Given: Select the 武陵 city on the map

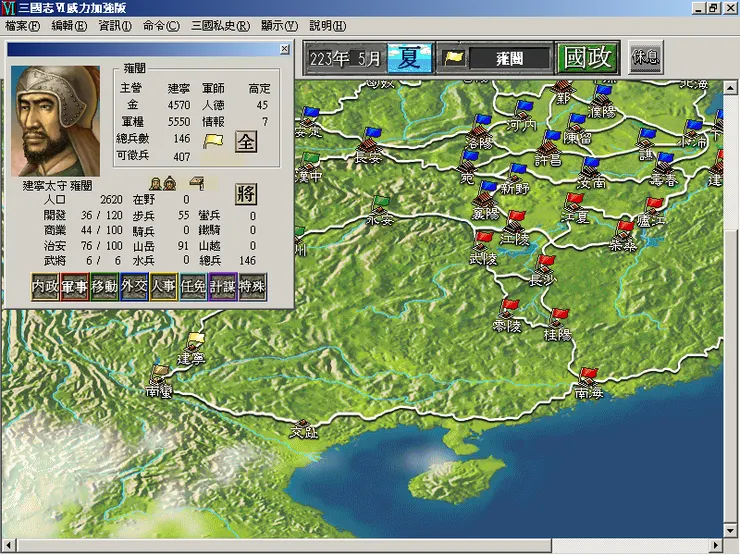Looking at the screenshot, I should coord(483,249).
